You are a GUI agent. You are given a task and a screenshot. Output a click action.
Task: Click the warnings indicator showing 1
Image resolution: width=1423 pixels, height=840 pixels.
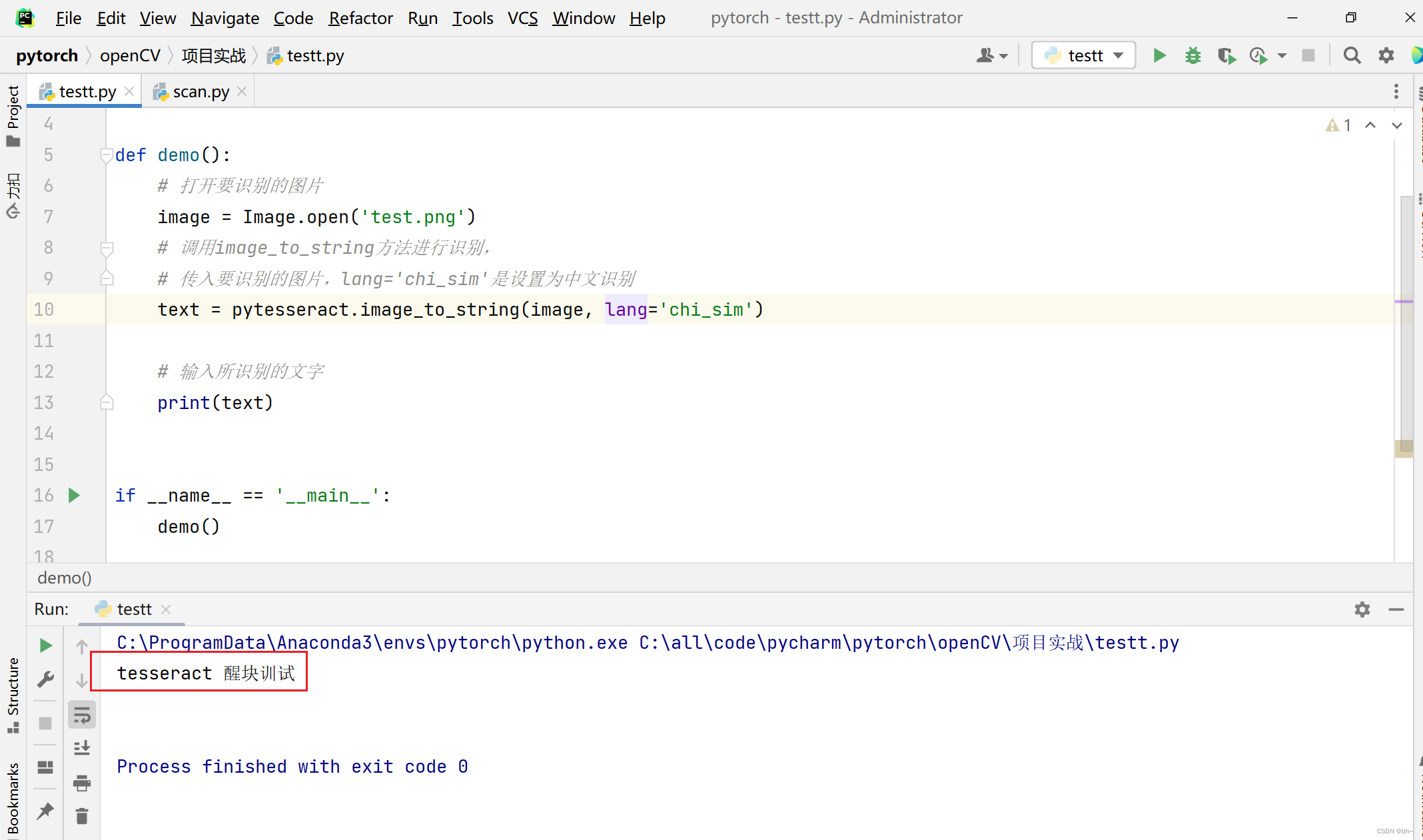point(1338,125)
